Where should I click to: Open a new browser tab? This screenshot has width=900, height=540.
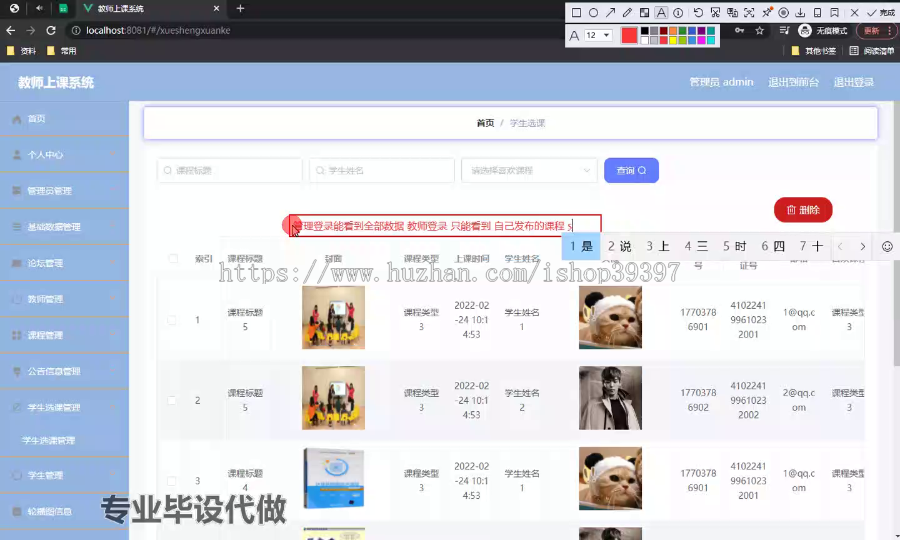[240, 8]
